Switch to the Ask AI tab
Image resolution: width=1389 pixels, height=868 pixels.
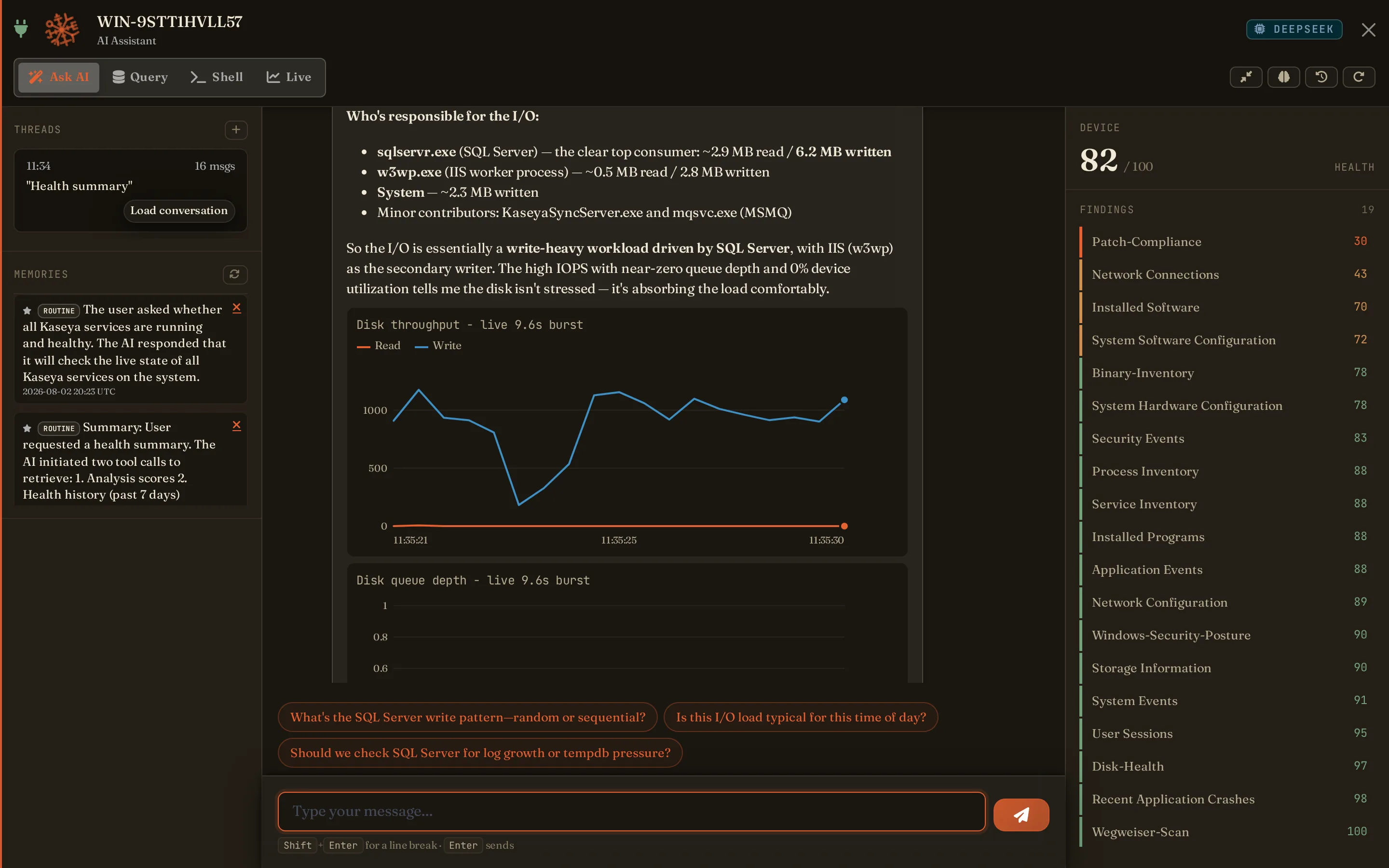point(58,77)
